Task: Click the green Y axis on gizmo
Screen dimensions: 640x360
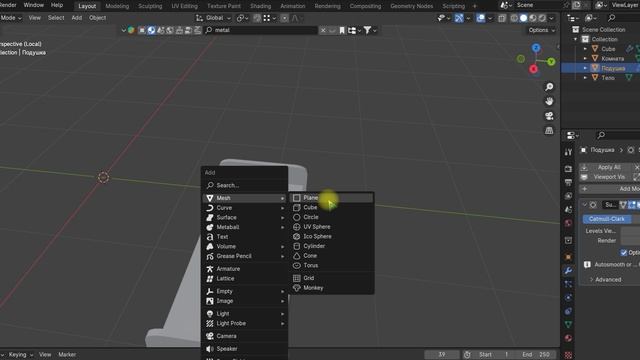Action: [551, 62]
